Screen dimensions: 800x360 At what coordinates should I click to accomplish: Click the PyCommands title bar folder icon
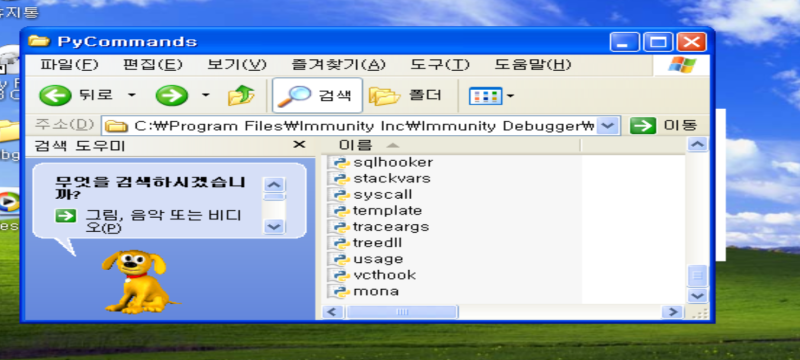(39, 41)
